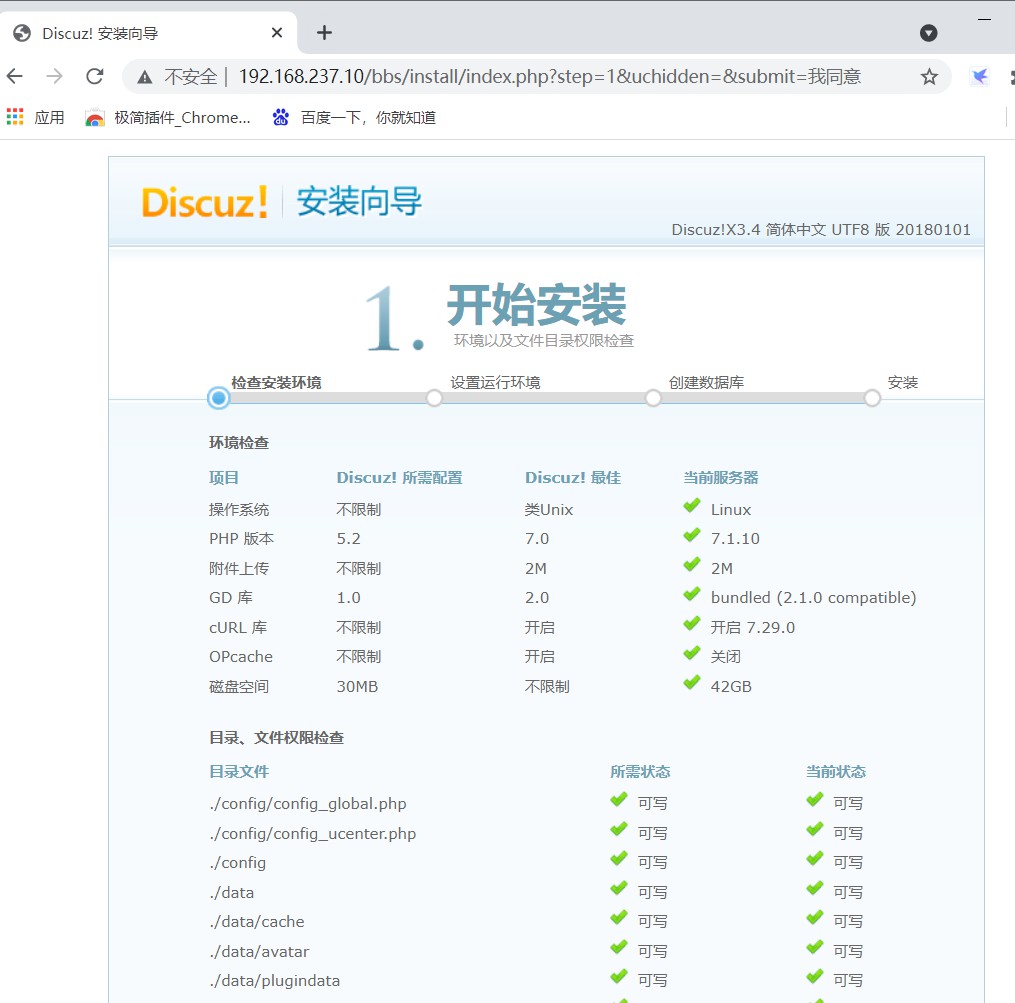
Task: Click the OPcache row label
Action: [x=241, y=657]
